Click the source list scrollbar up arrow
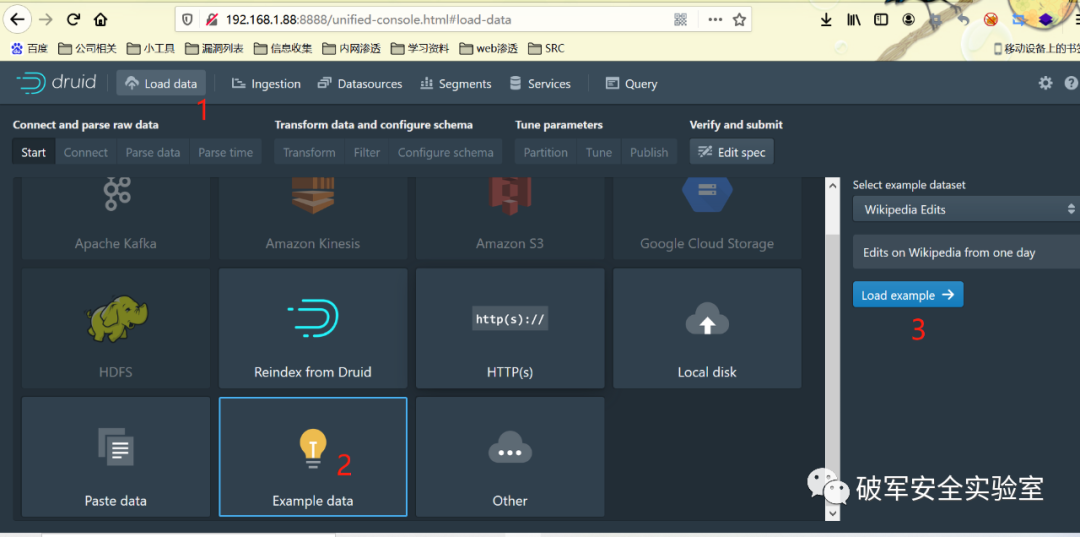Viewport: 1080px width, 537px height. 832,185
